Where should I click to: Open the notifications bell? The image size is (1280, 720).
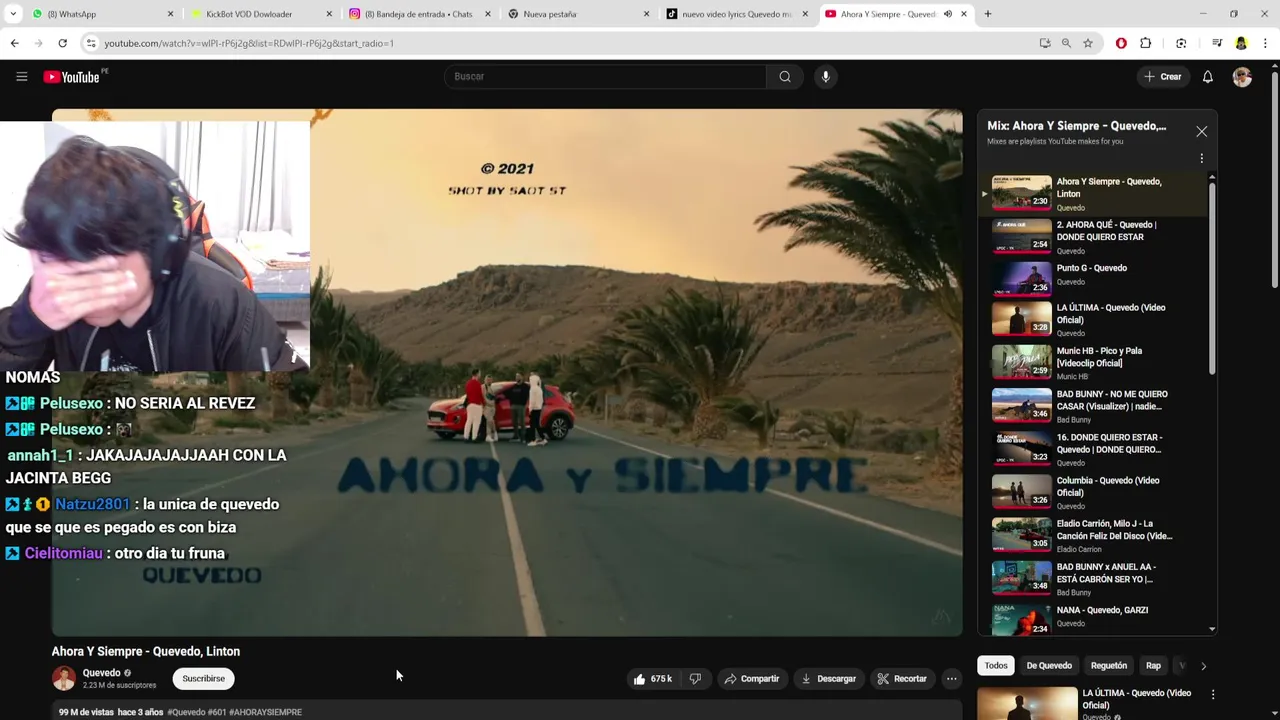pyautogui.click(x=1207, y=76)
